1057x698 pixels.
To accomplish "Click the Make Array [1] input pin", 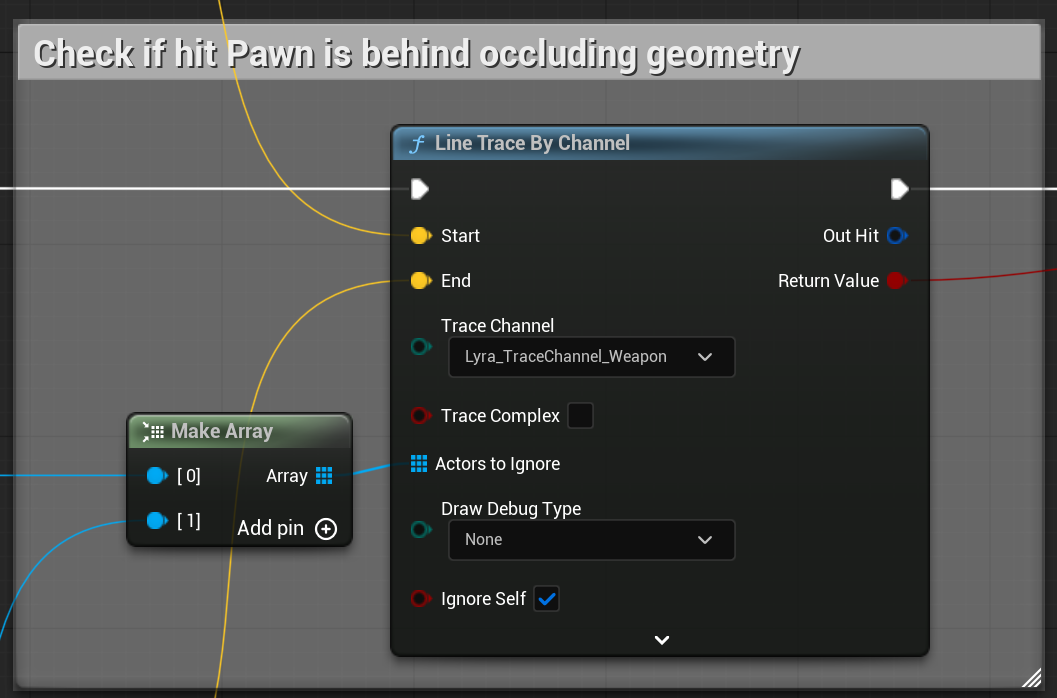I will [x=156, y=521].
